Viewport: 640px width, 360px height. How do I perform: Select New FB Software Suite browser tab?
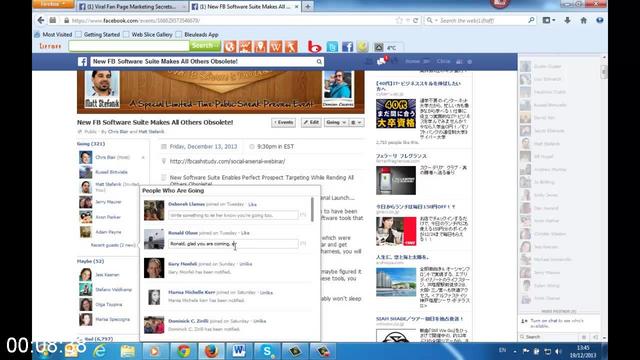point(245,7)
